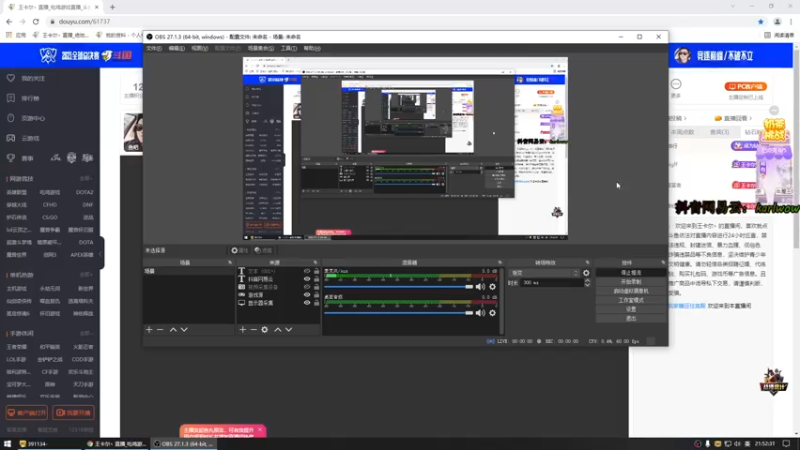This screenshot has width=800, height=450.
Task: Open the scene transition type dropdown
Action: (544, 273)
